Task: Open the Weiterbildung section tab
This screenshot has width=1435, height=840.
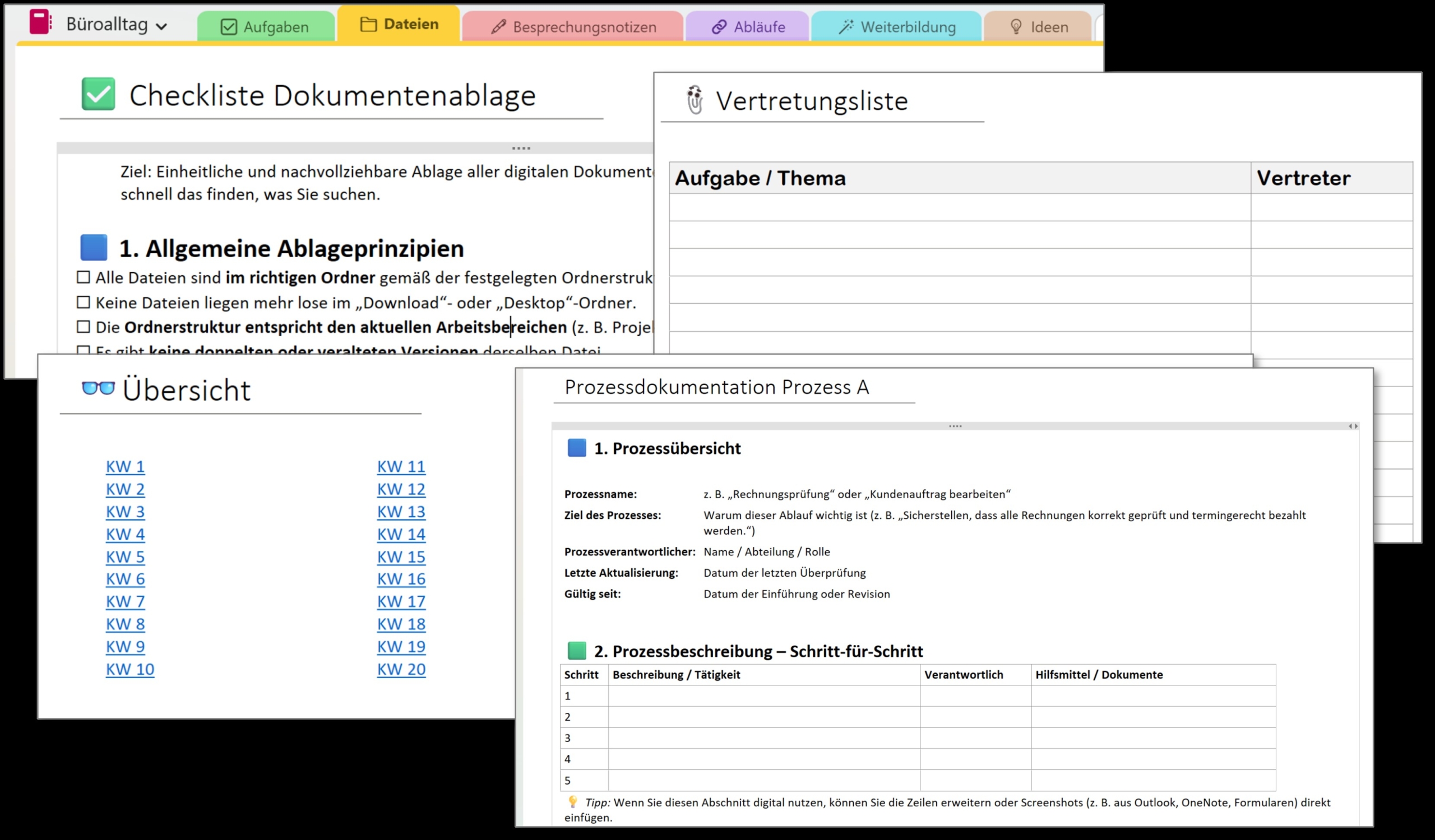Action: (x=897, y=26)
